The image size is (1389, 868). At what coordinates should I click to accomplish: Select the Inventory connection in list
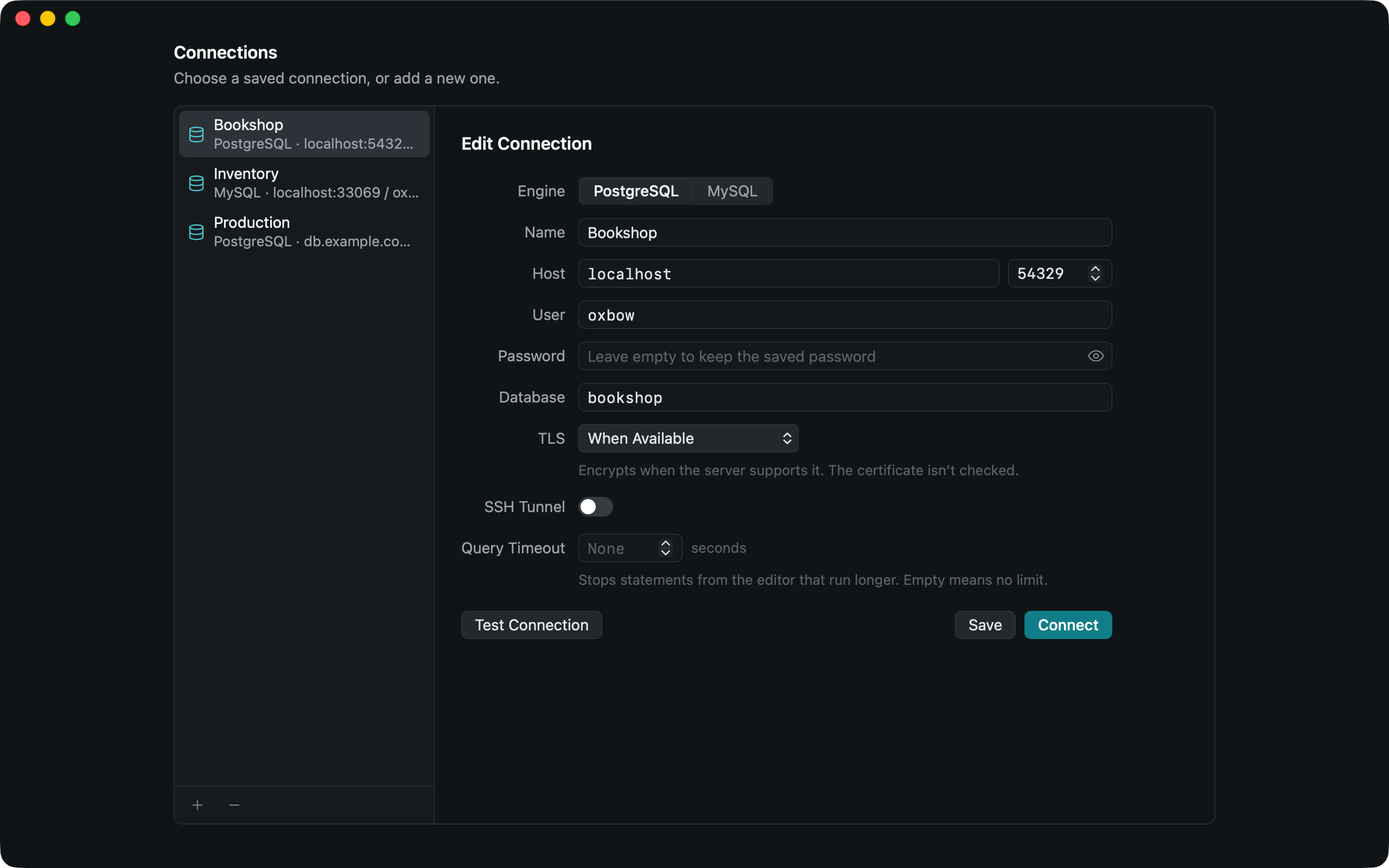click(304, 183)
